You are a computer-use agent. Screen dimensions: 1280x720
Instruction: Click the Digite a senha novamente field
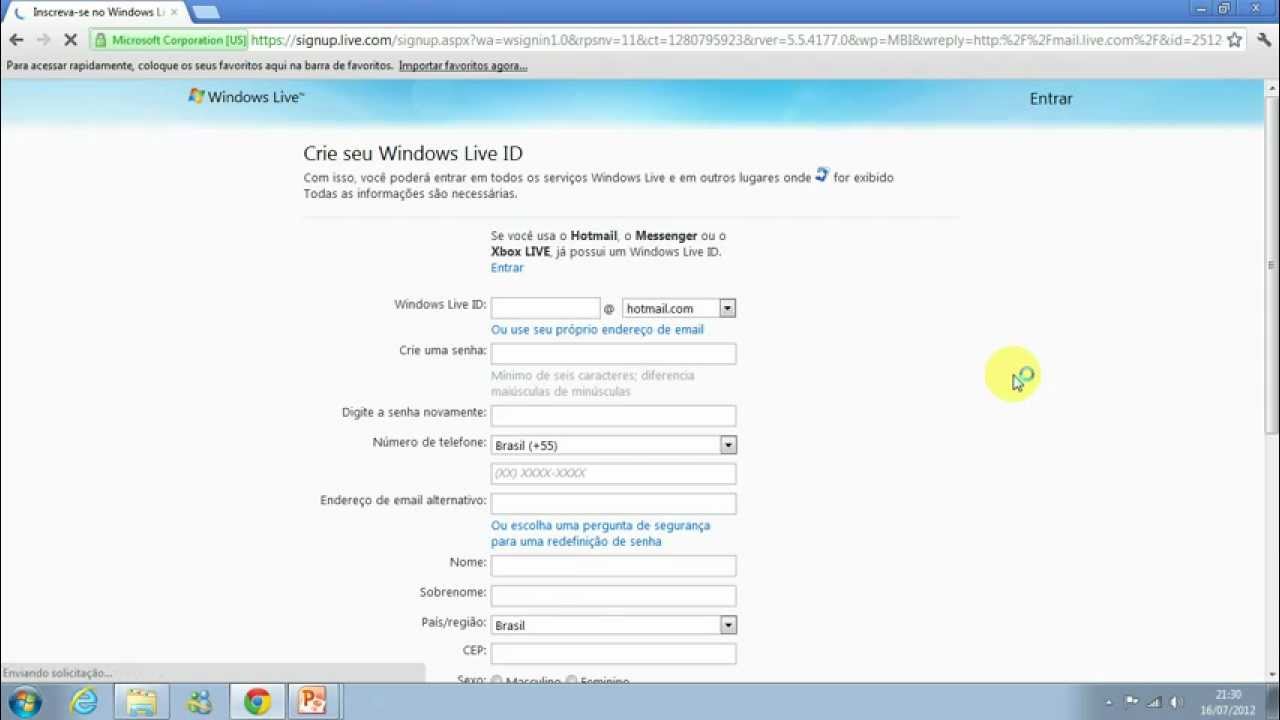(x=613, y=415)
